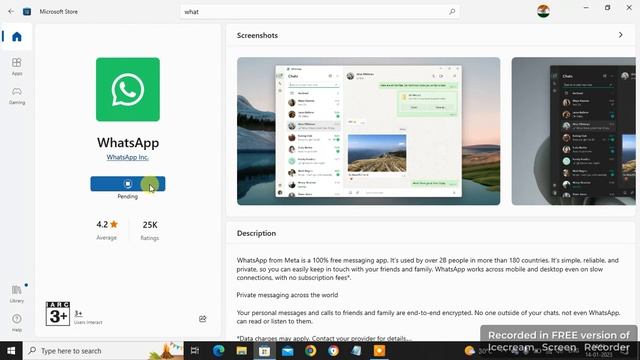Open File Explorer from taskbar
The width and height of the screenshot is (640, 360).
click(241, 351)
